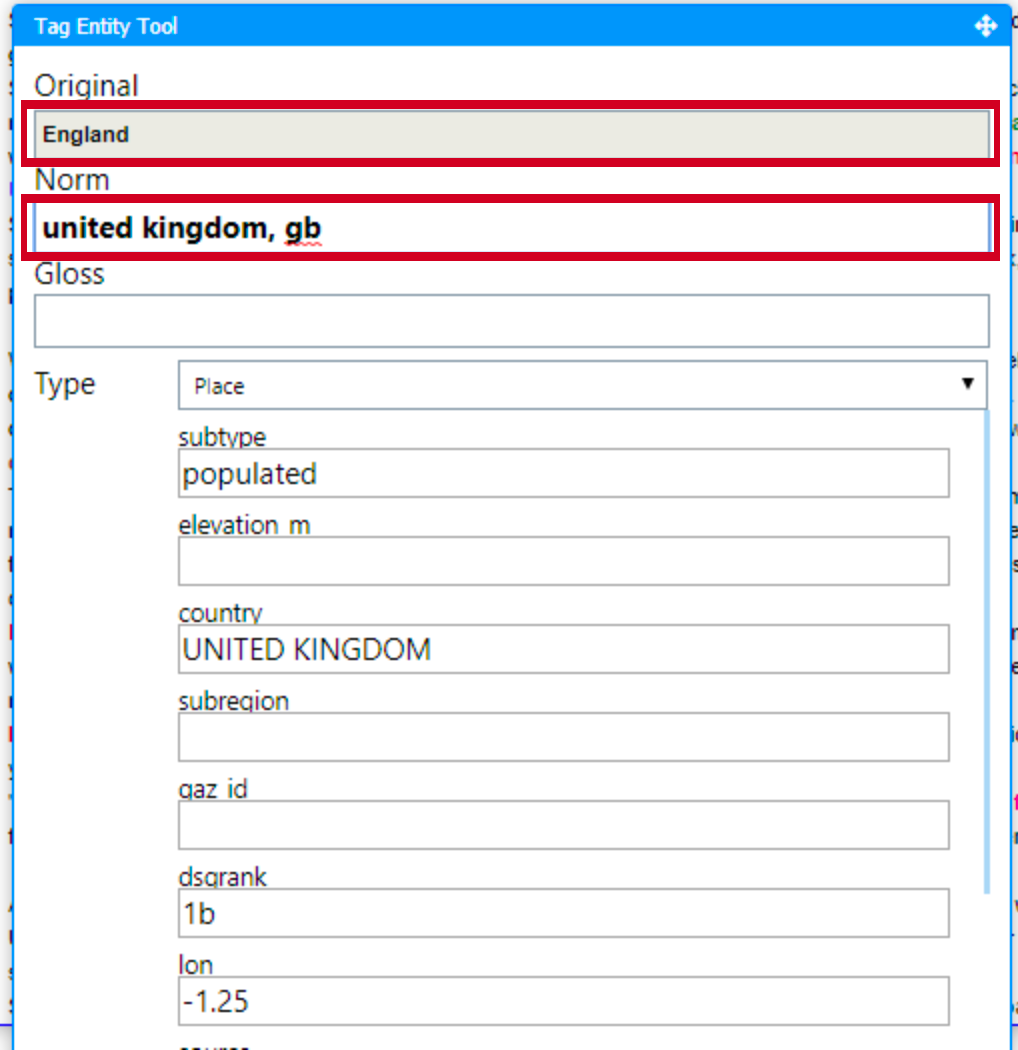Select the lon field with -1.25

(563, 1001)
